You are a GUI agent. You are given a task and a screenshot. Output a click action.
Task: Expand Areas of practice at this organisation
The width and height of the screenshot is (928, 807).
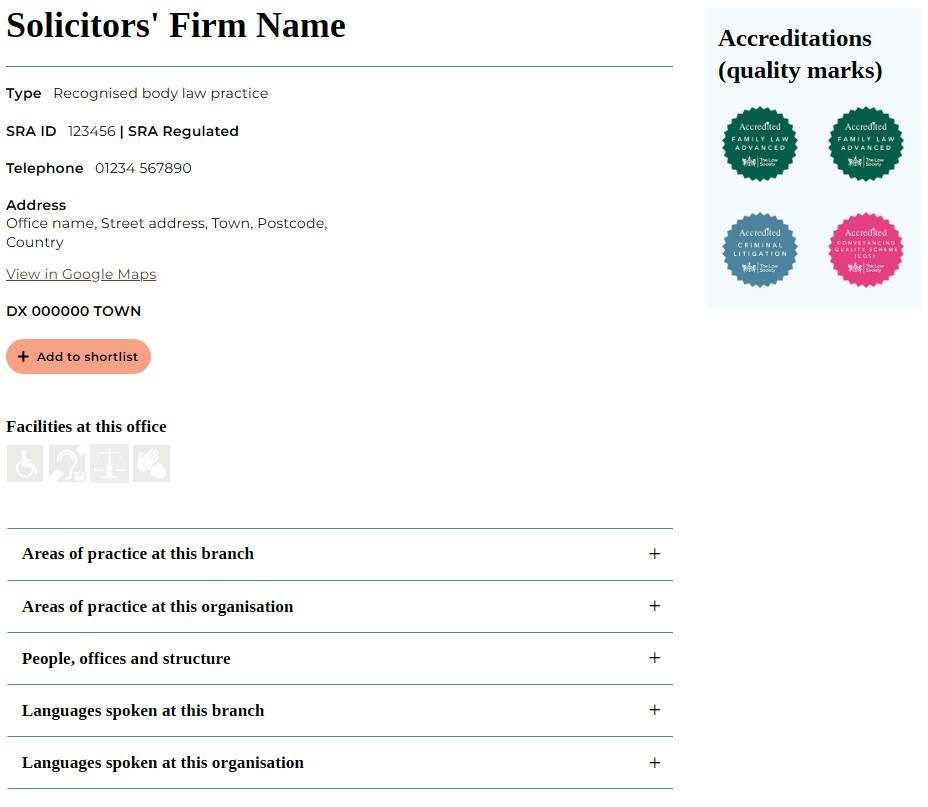coord(655,606)
